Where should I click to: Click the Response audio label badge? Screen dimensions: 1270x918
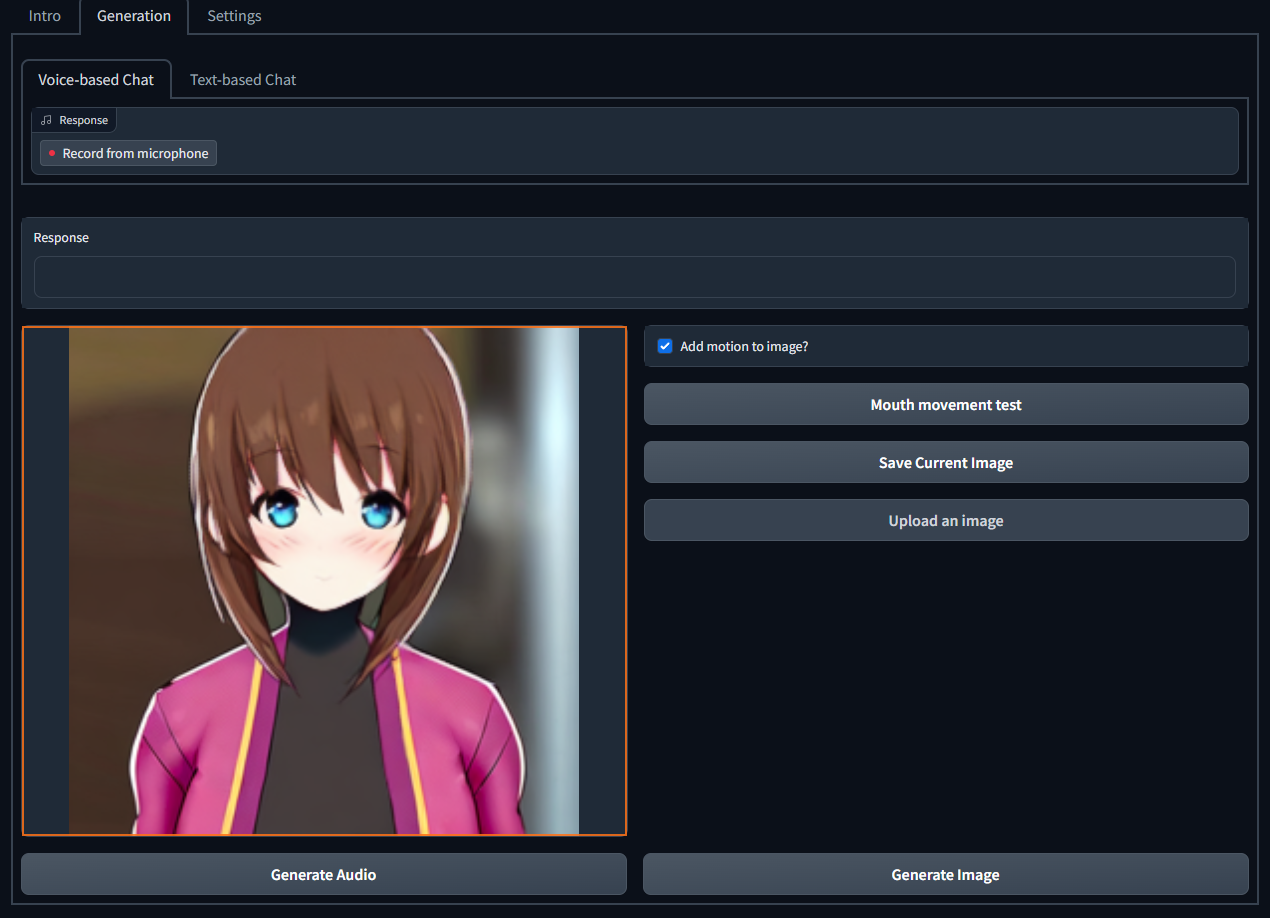pos(74,120)
